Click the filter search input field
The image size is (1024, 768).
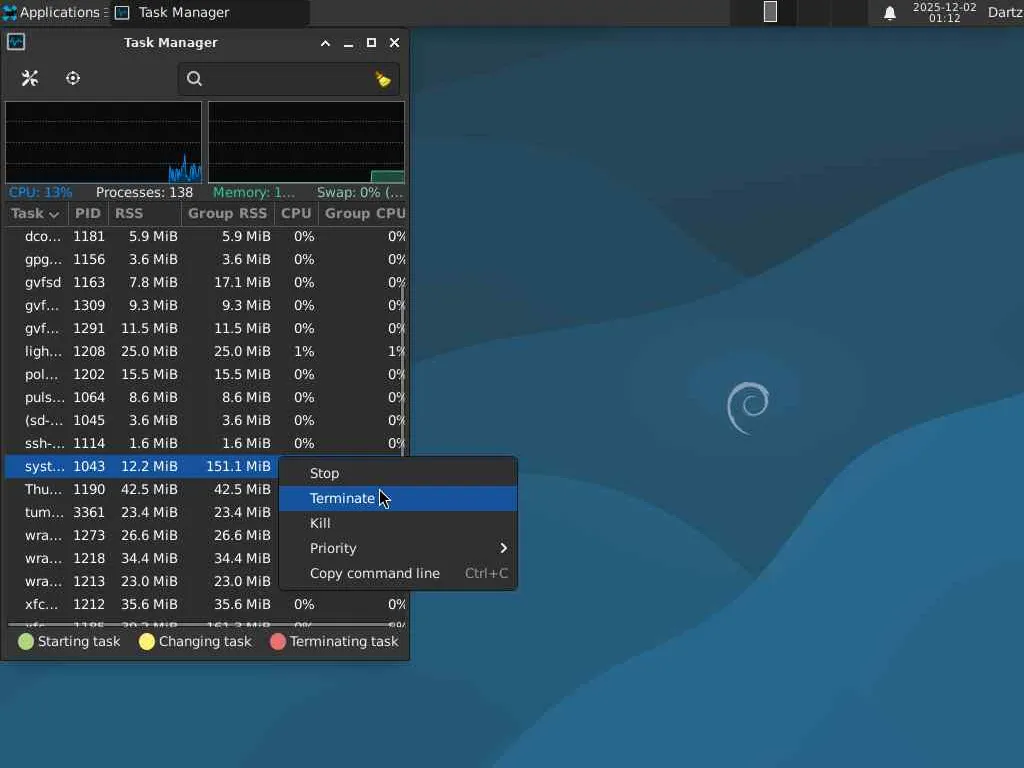(x=288, y=79)
